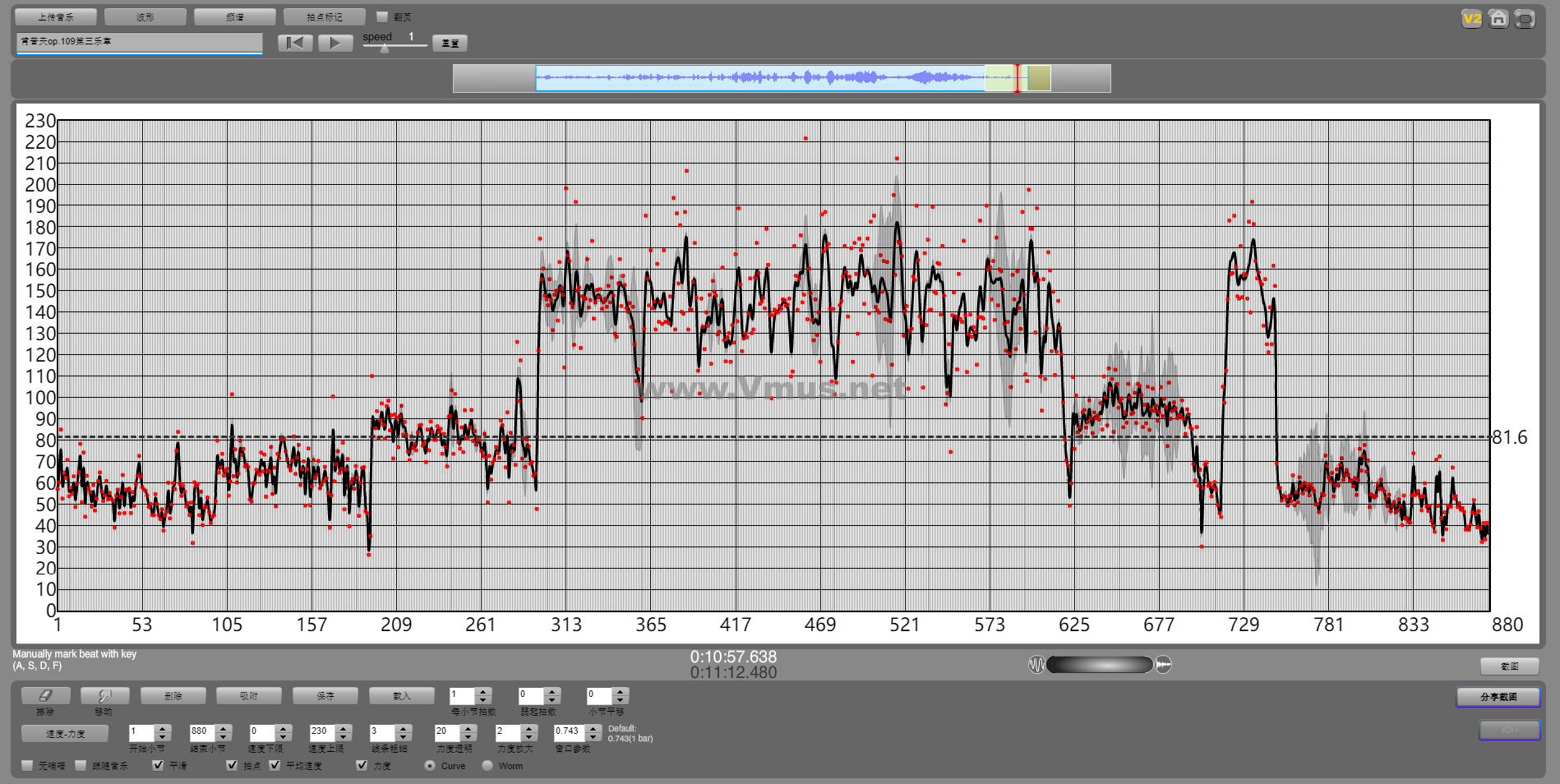
Task: Select the eraser (擦除) tool
Action: [x=45, y=696]
